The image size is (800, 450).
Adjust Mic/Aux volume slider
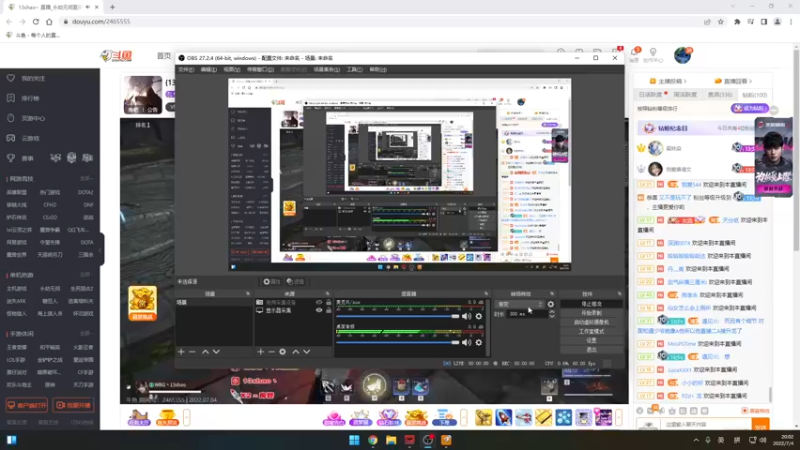tap(397, 316)
